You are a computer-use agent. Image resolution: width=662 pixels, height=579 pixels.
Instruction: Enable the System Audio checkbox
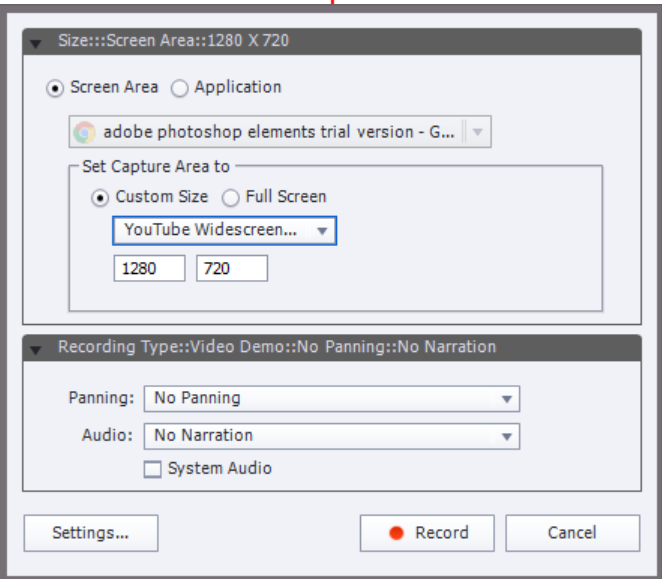(x=153, y=469)
